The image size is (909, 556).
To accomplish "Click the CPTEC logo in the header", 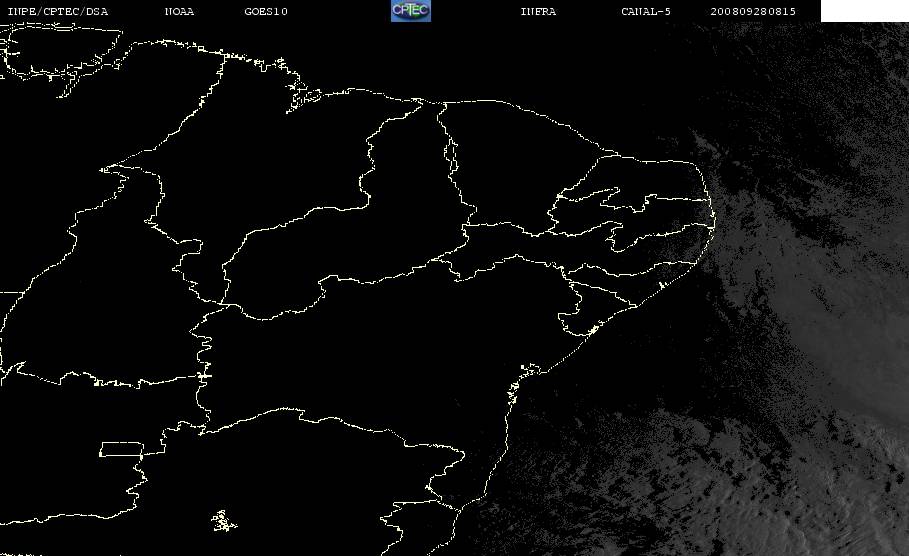I will [411, 11].
